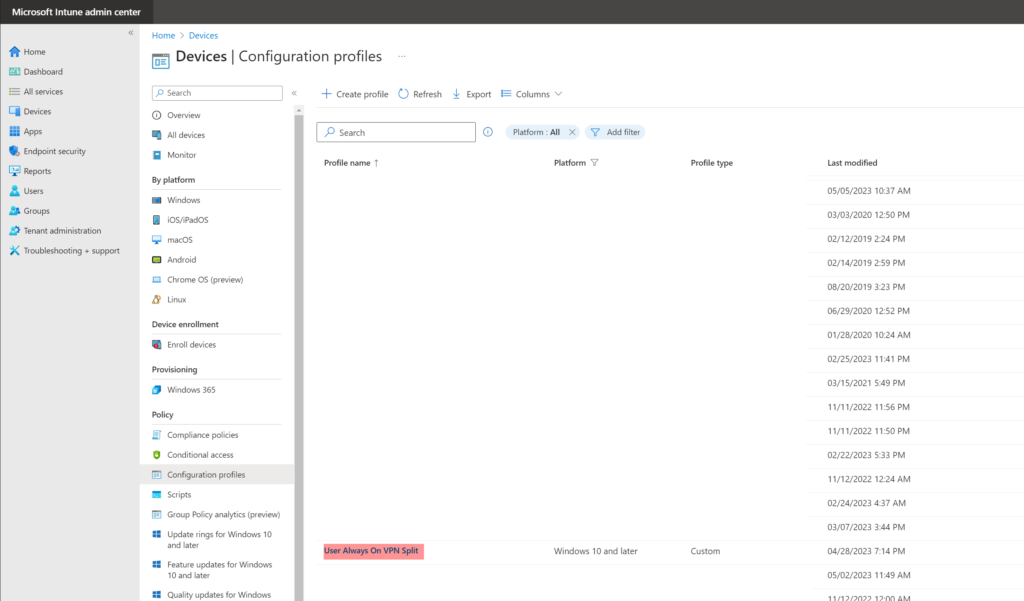Click the Platform column filter funnel icon

point(594,163)
